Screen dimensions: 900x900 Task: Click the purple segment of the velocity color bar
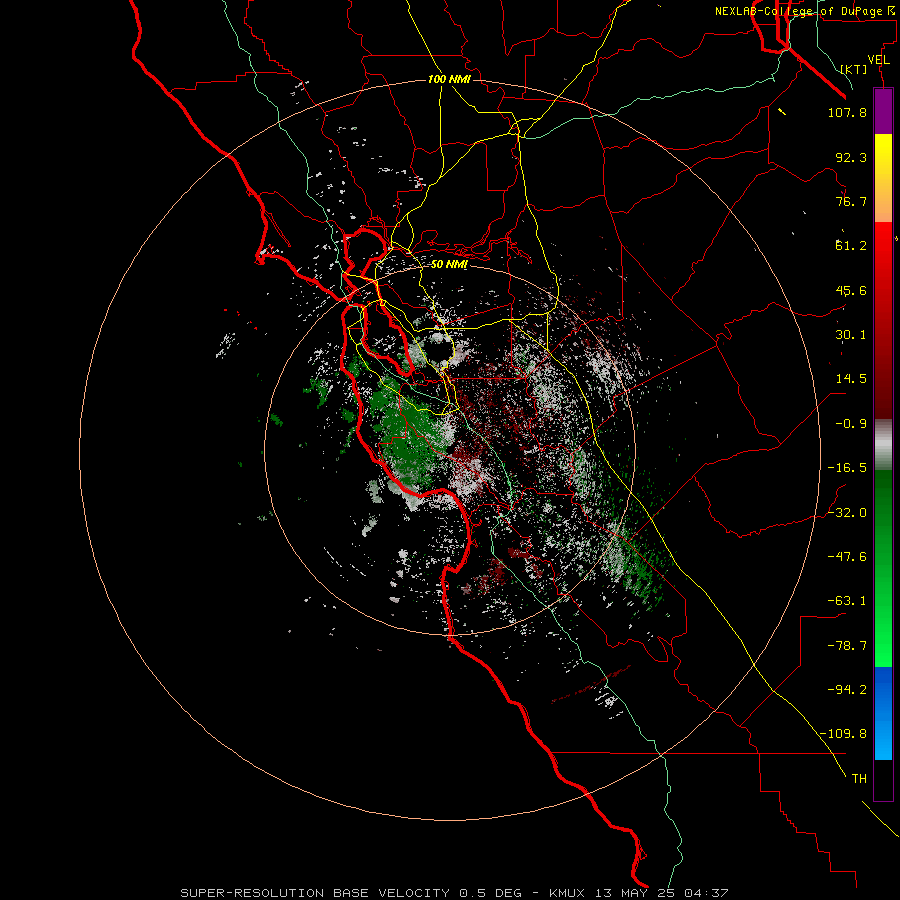point(883,112)
